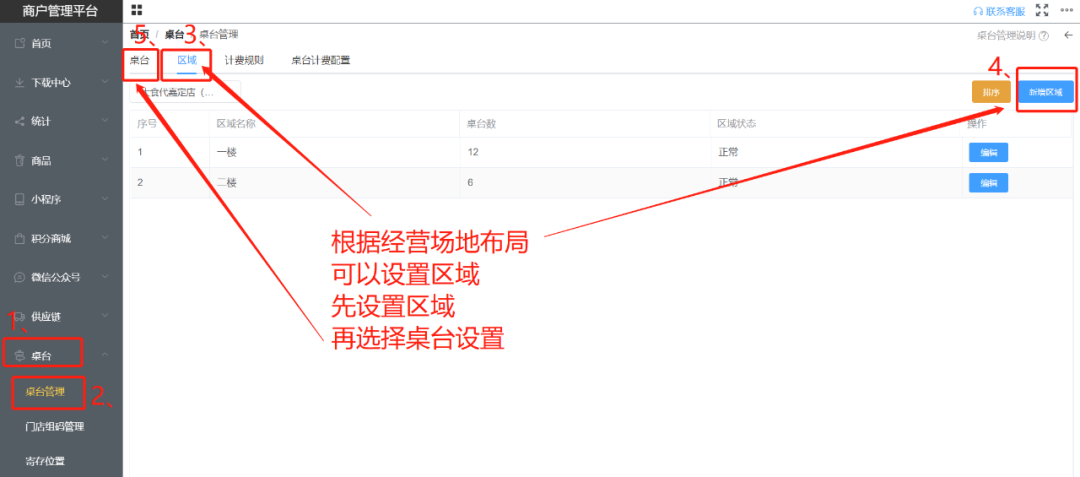Click the 二楼 area name cell
Screen dimensions: 1080x477
point(227,182)
